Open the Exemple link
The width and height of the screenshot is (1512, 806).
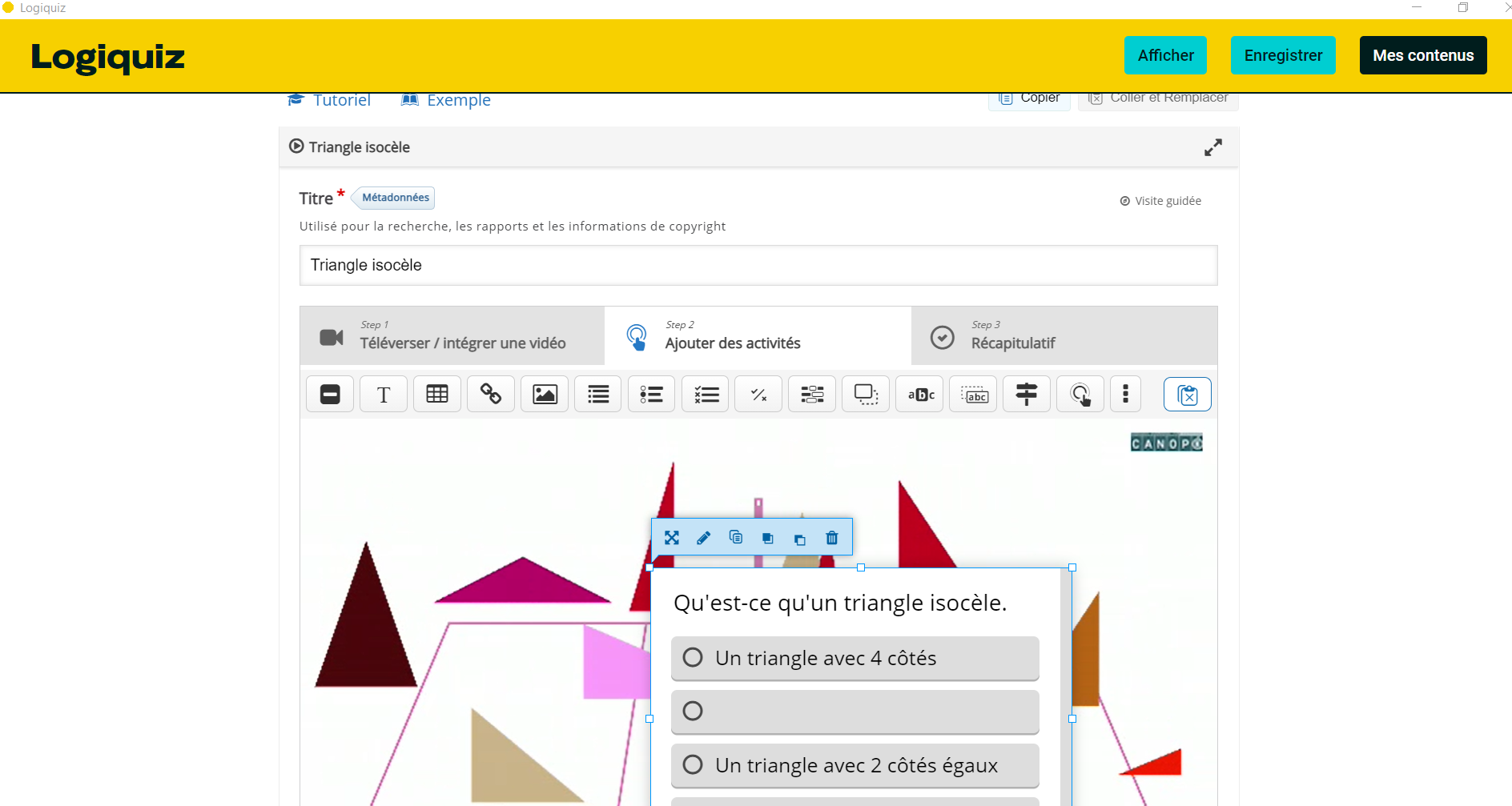446,100
